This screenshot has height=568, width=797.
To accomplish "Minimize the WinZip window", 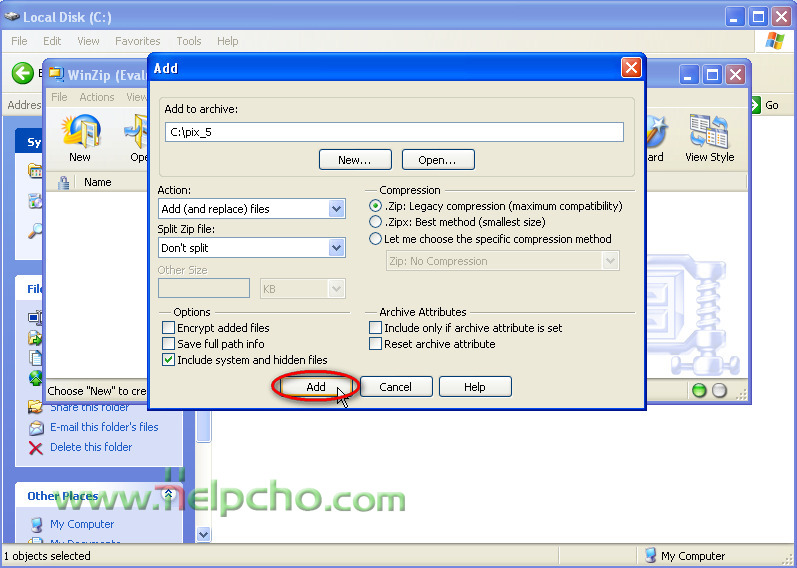I will click(x=689, y=76).
